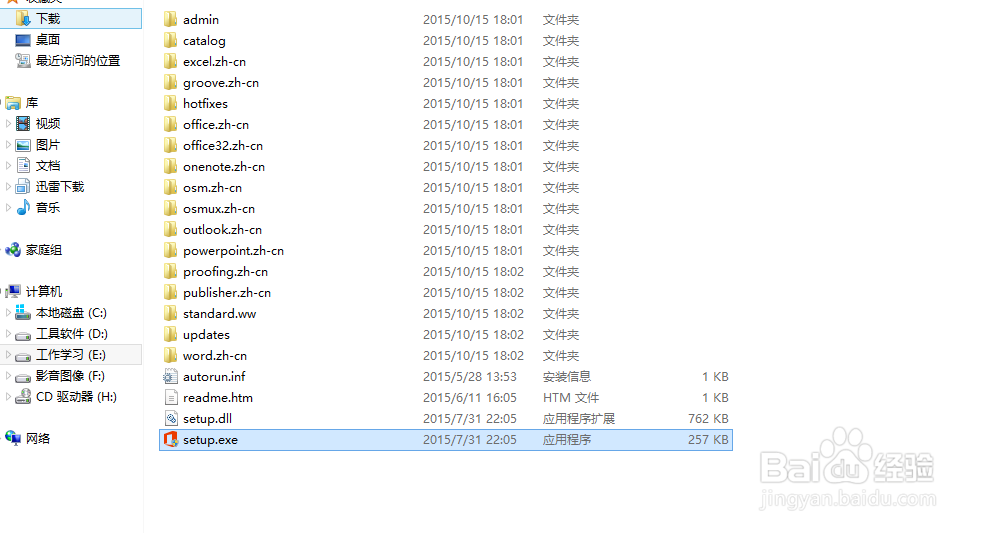Screen dimensions: 990x533
Task: Expand the 影音图像 (F:) drive node
Action: click(x=8, y=376)
